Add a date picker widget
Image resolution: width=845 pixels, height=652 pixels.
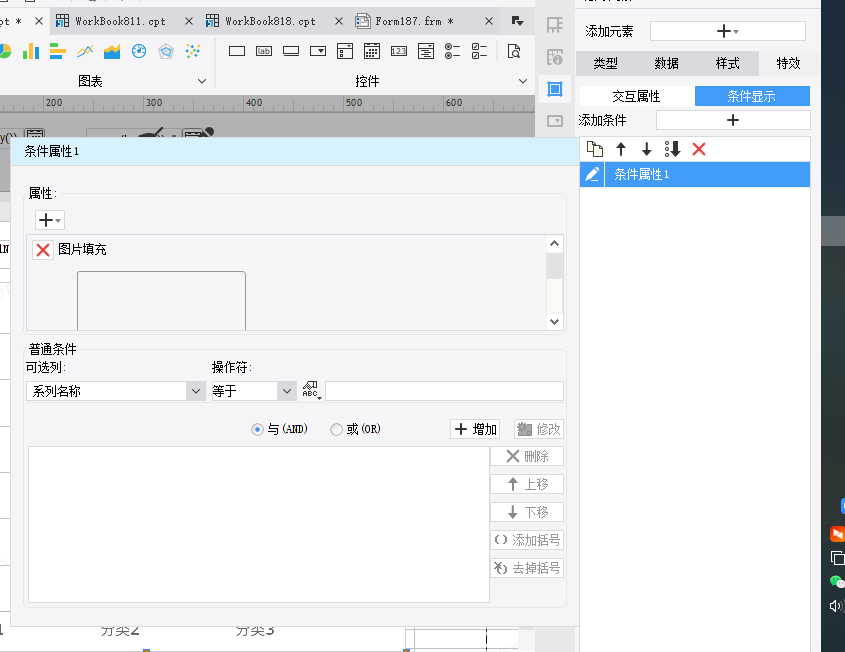tap(372, 51)
